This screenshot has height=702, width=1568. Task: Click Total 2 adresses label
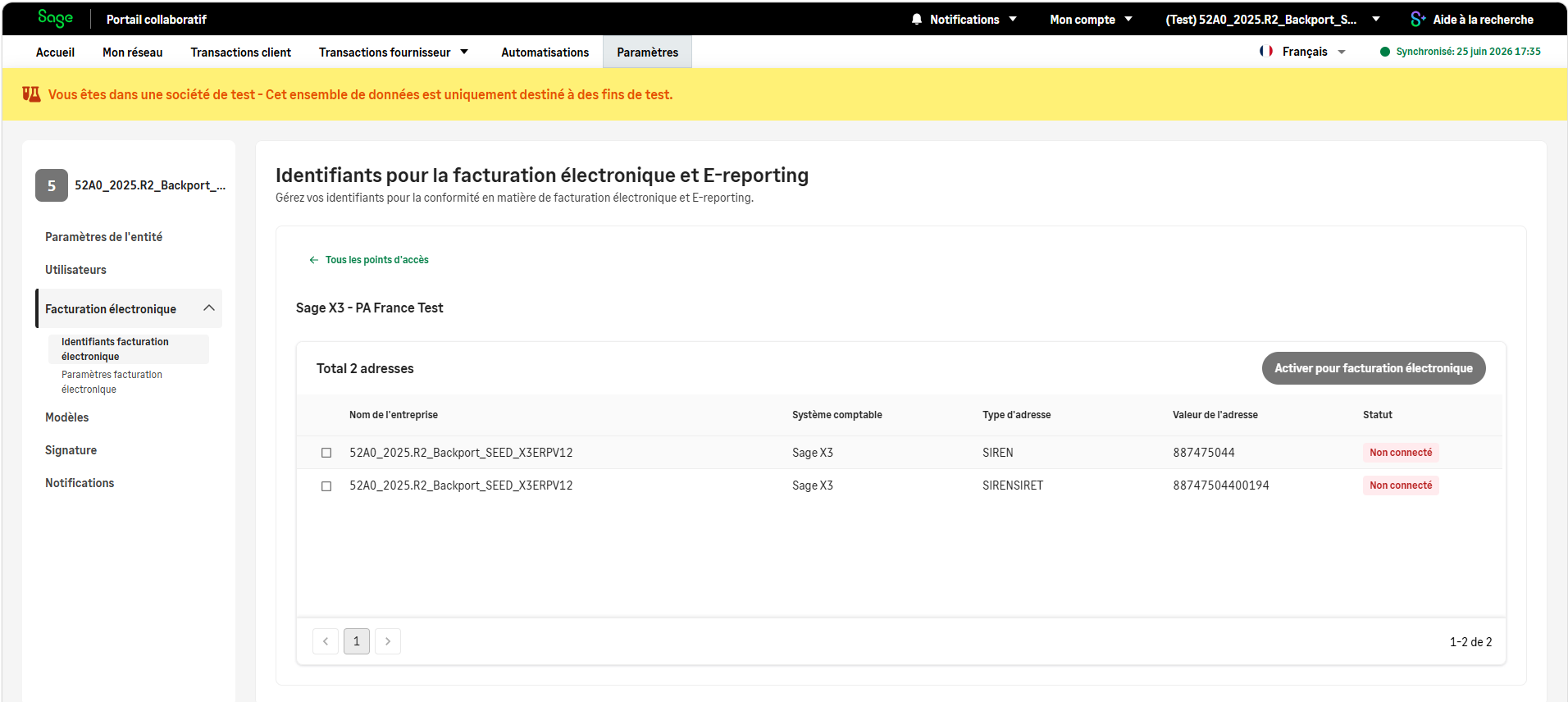click(365, 368)
